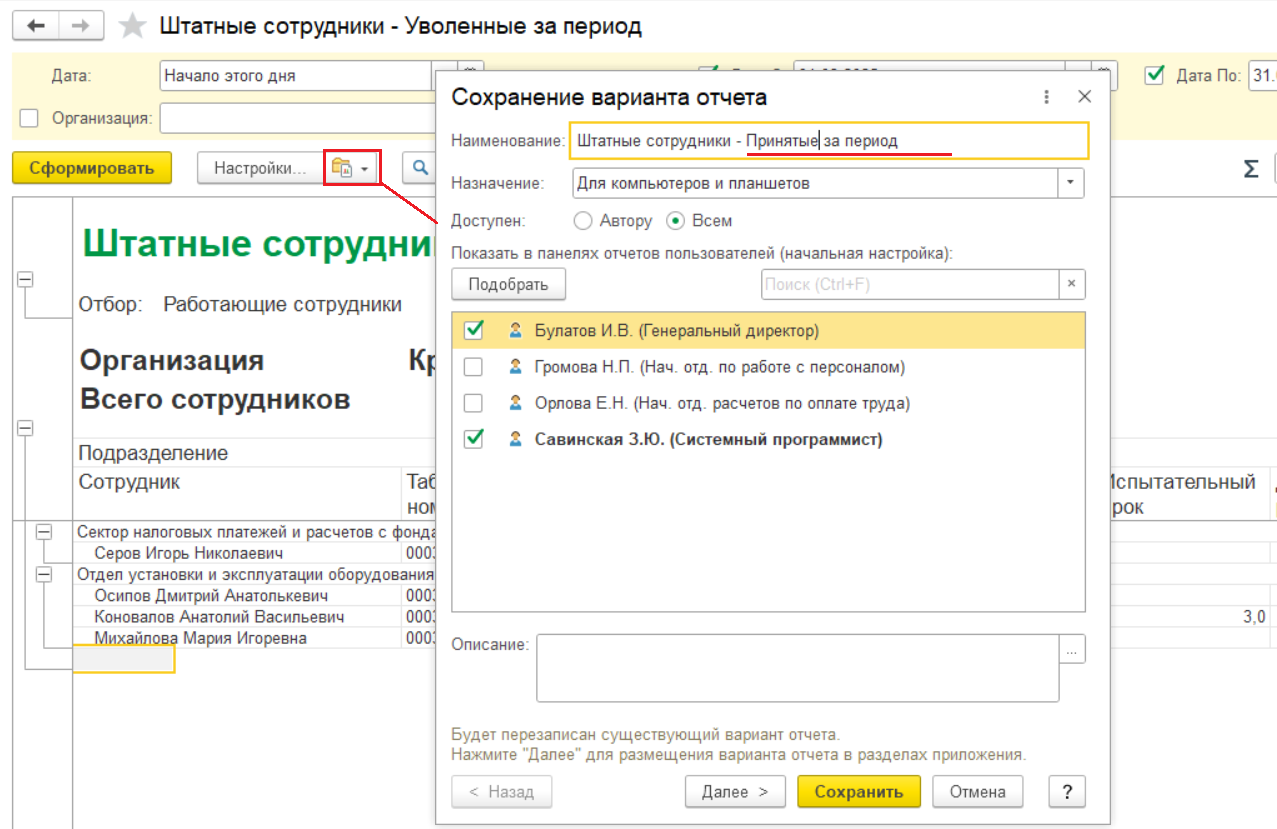The width and height of the screenshot is (1277, 829).
Task: Check user Громова Н.П. checkbox
Action: [474, 367]
